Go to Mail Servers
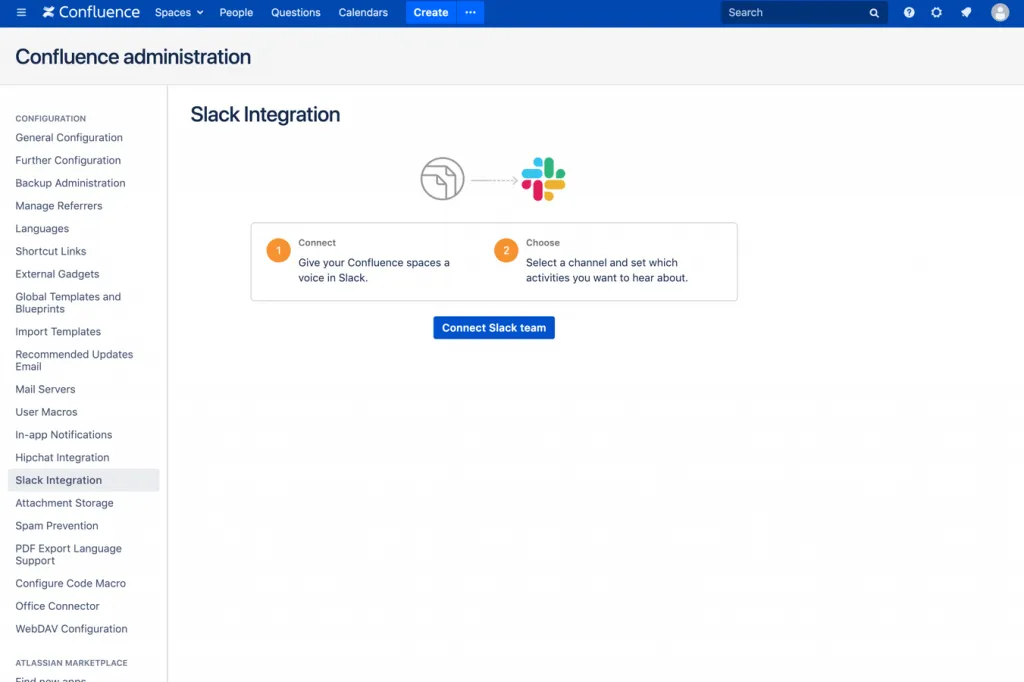Screen dimensions: 1024x682 click(46, 389)
